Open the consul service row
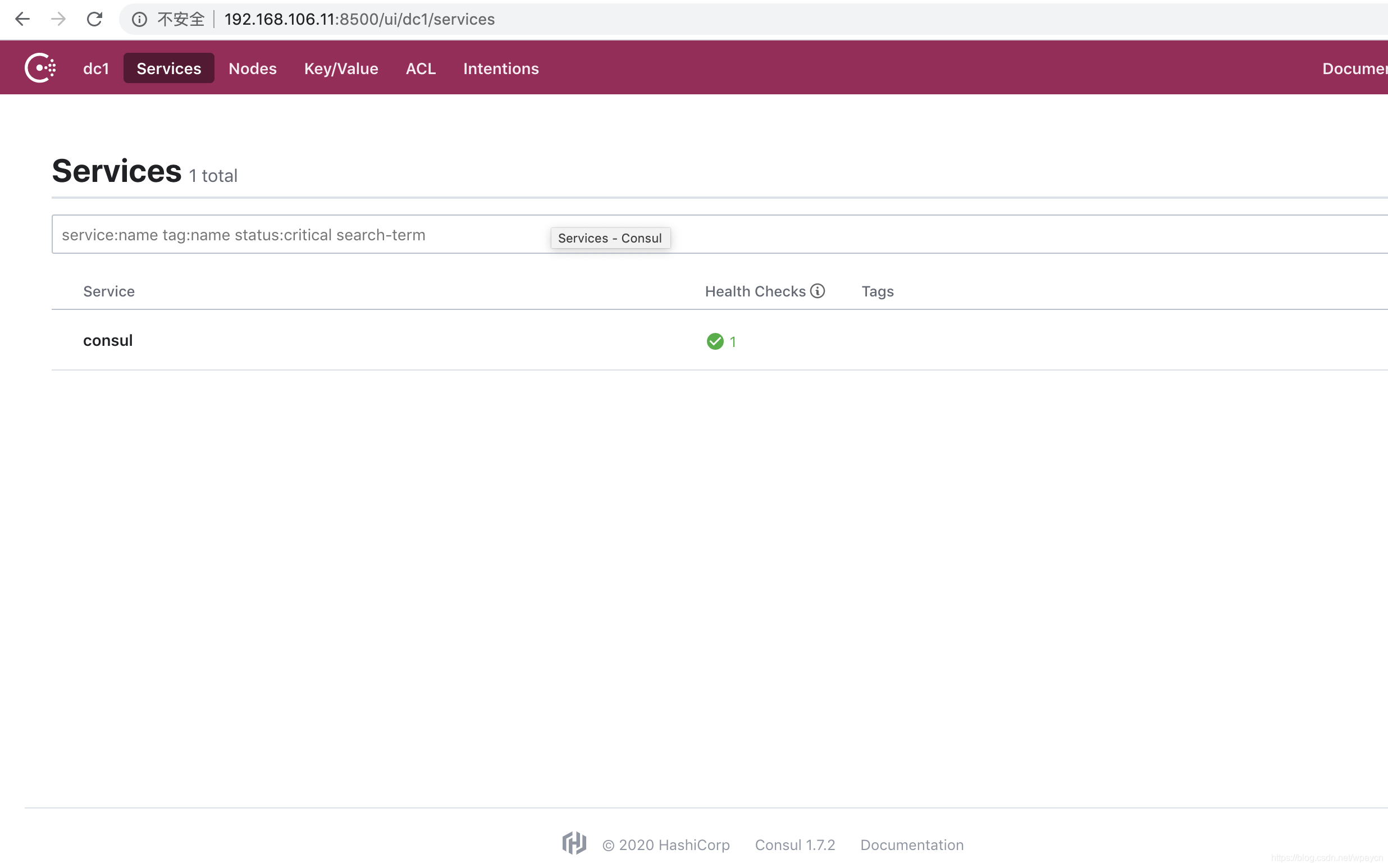 [108, 340]
